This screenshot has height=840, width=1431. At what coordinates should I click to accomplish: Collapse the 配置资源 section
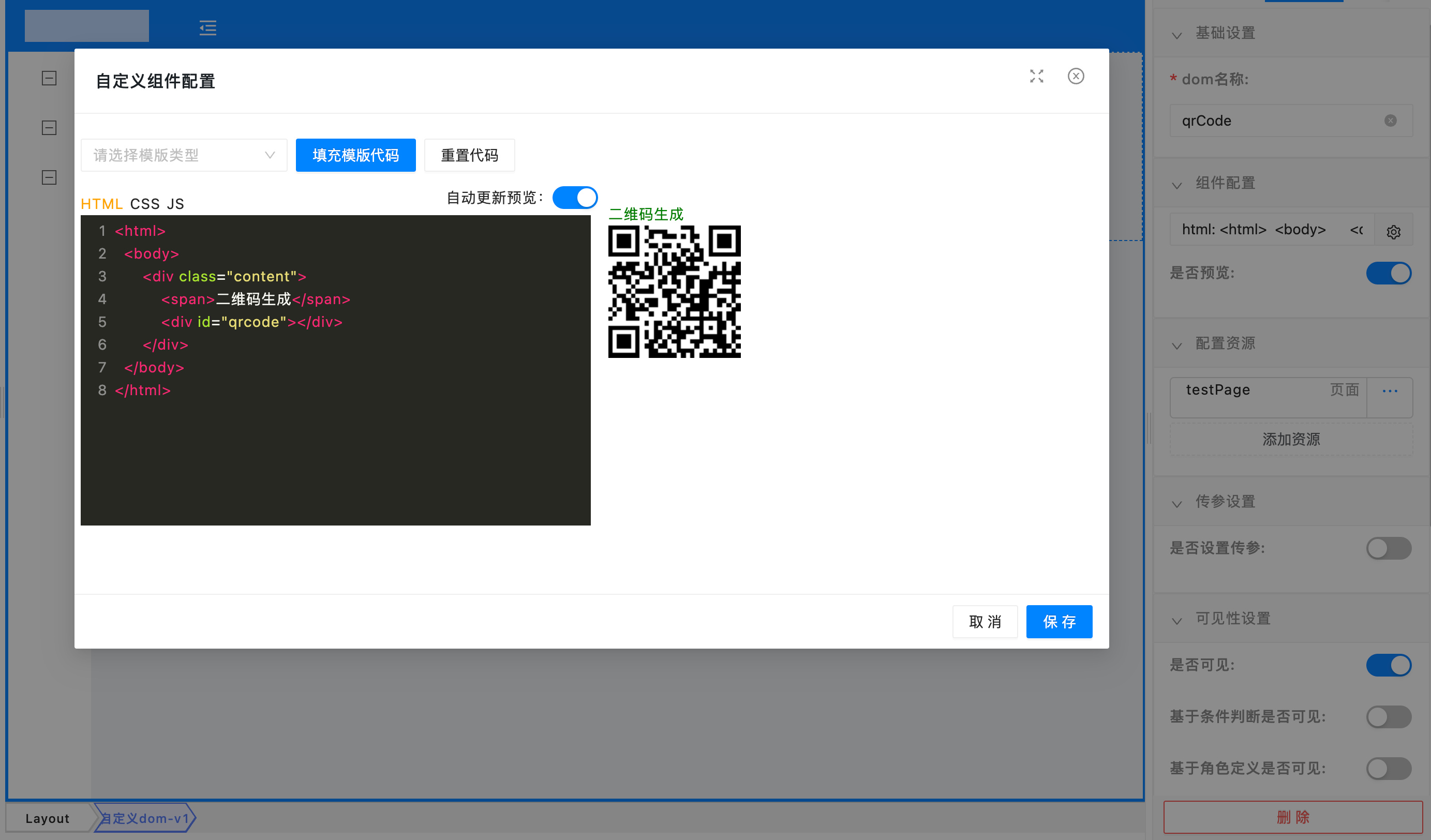point(1177,344)
